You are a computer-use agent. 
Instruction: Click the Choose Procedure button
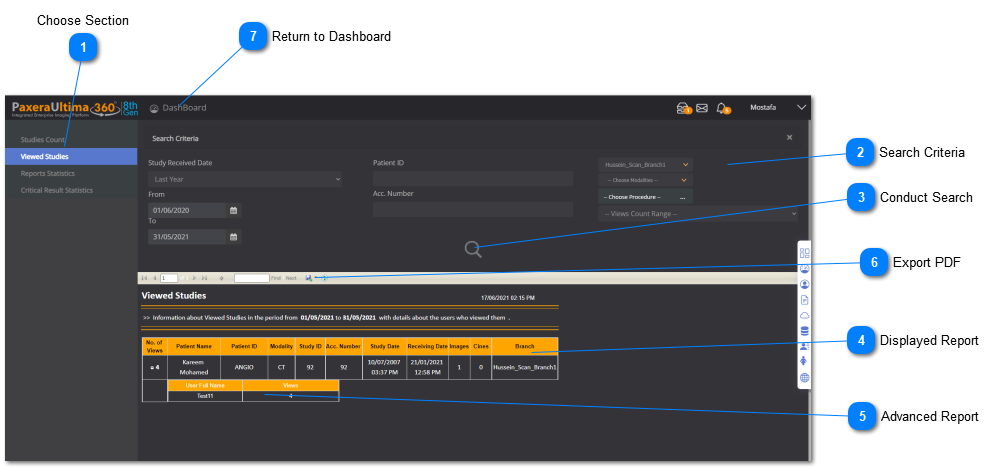pos(645,197)
